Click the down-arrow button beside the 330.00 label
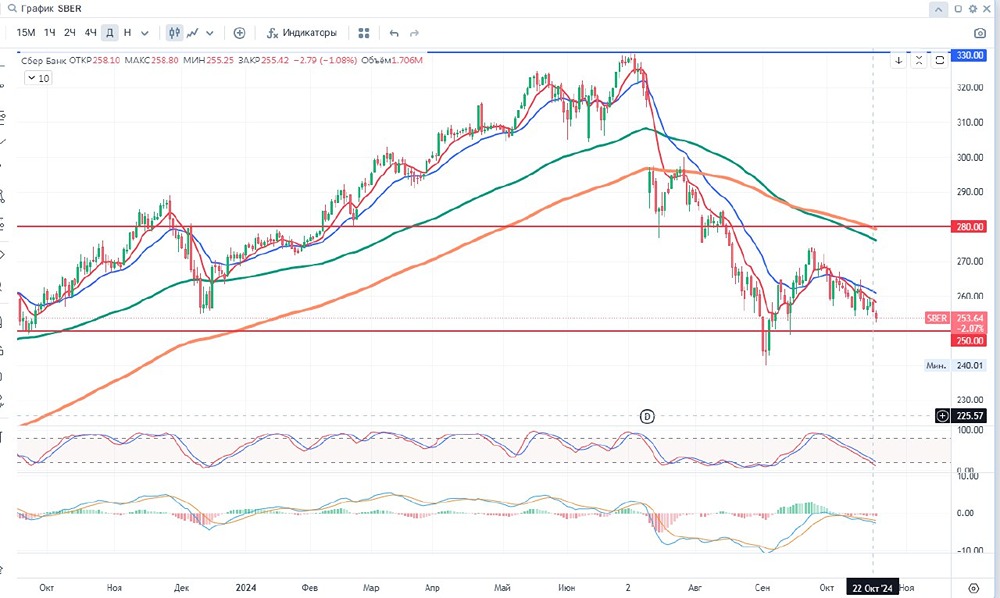Image resolution: width=1000 pixels, height=598 pixels. 899,61
